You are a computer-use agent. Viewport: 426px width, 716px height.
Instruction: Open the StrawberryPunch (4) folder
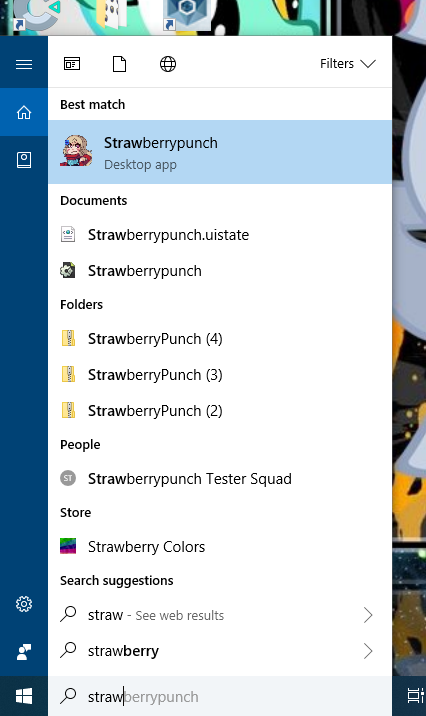[x=220, y=339]
